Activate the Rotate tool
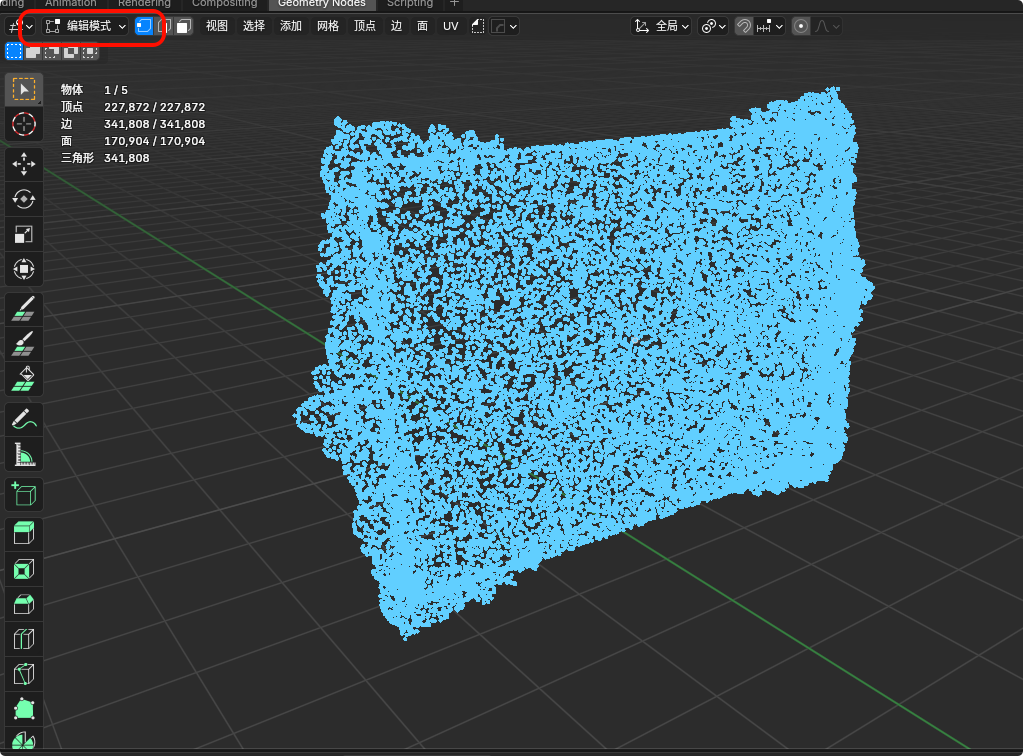 click(23, 198)
